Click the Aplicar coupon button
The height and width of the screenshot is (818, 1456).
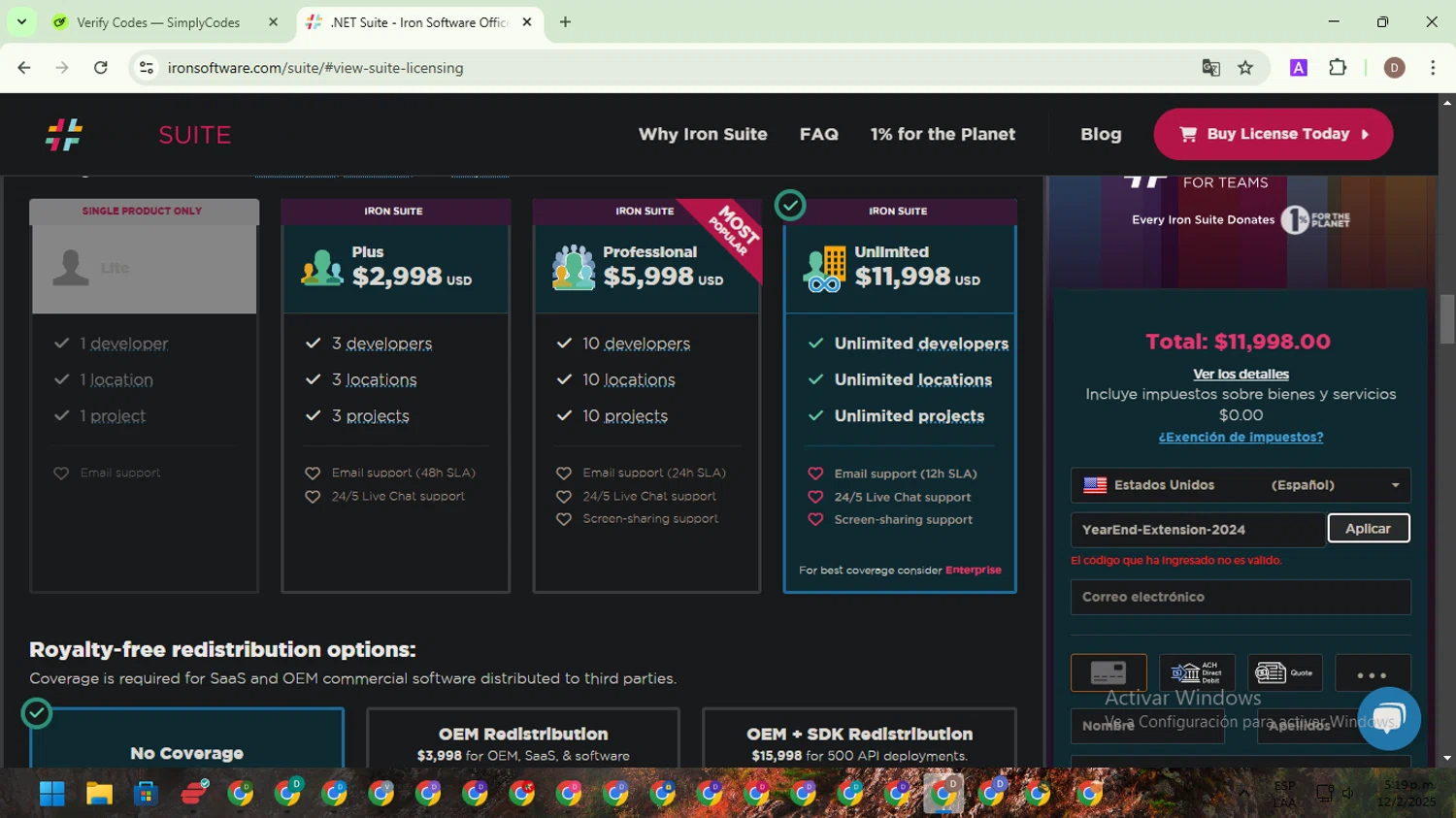[x=1368, y=529]
